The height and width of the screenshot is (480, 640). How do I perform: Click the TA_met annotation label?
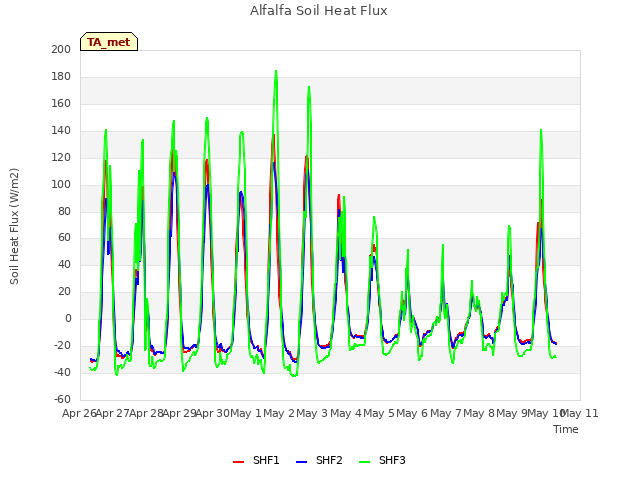(x=109, y=42)
